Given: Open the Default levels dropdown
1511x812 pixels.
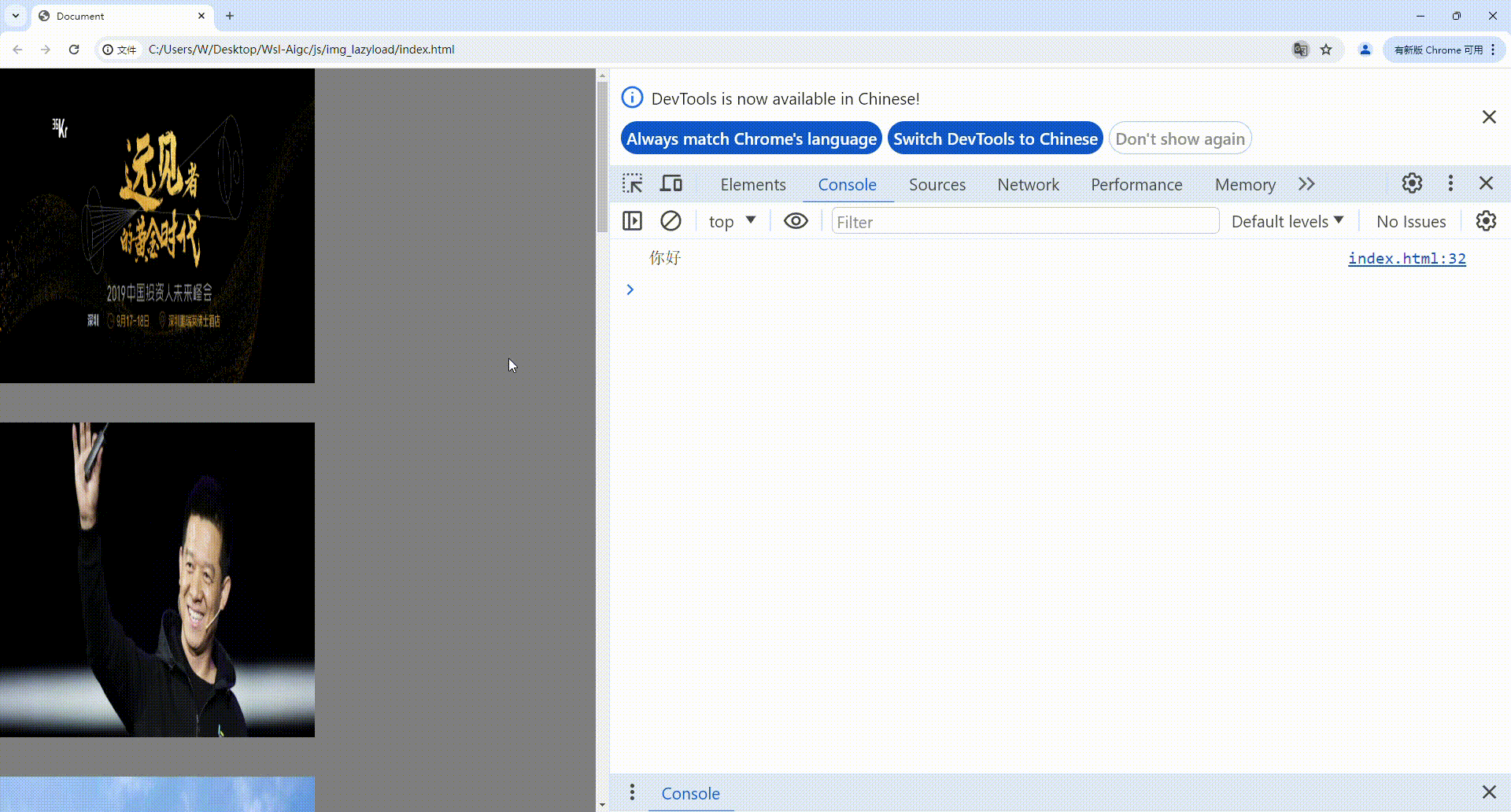Looking at the screenshot, I should point(1287,221).
